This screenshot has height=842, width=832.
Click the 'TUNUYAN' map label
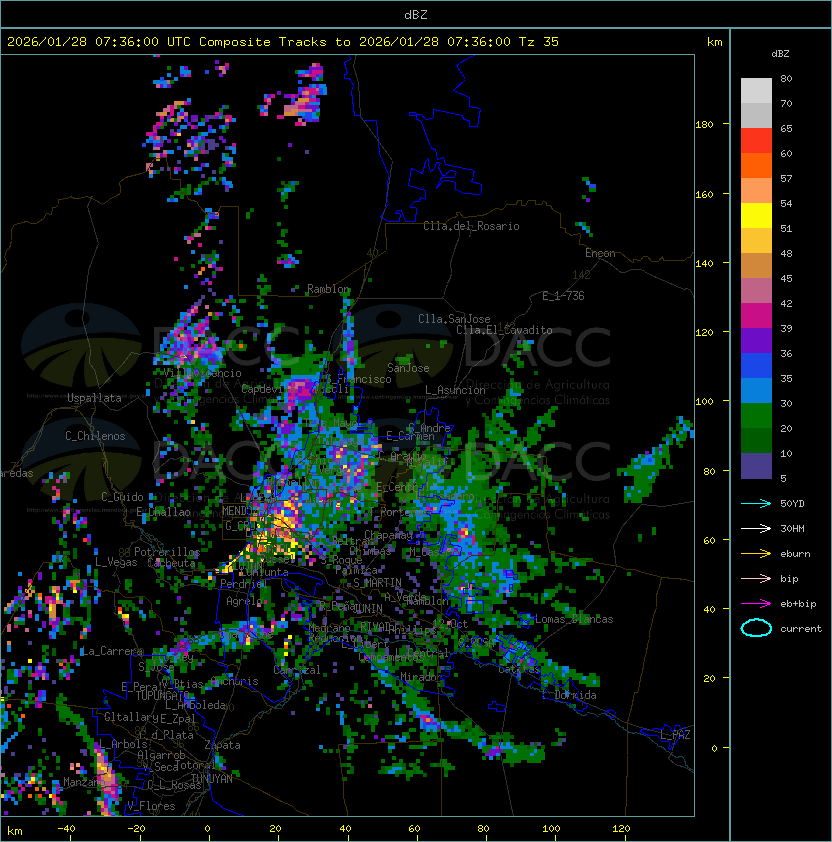[x=212, y=779]
